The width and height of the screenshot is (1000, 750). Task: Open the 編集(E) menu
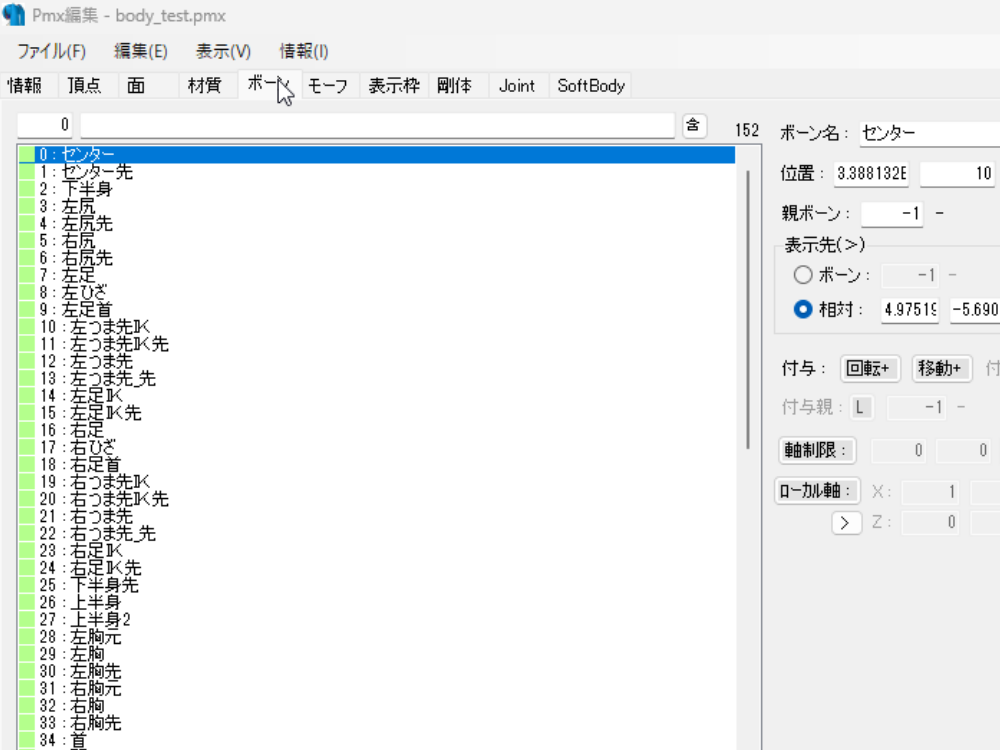141,51
